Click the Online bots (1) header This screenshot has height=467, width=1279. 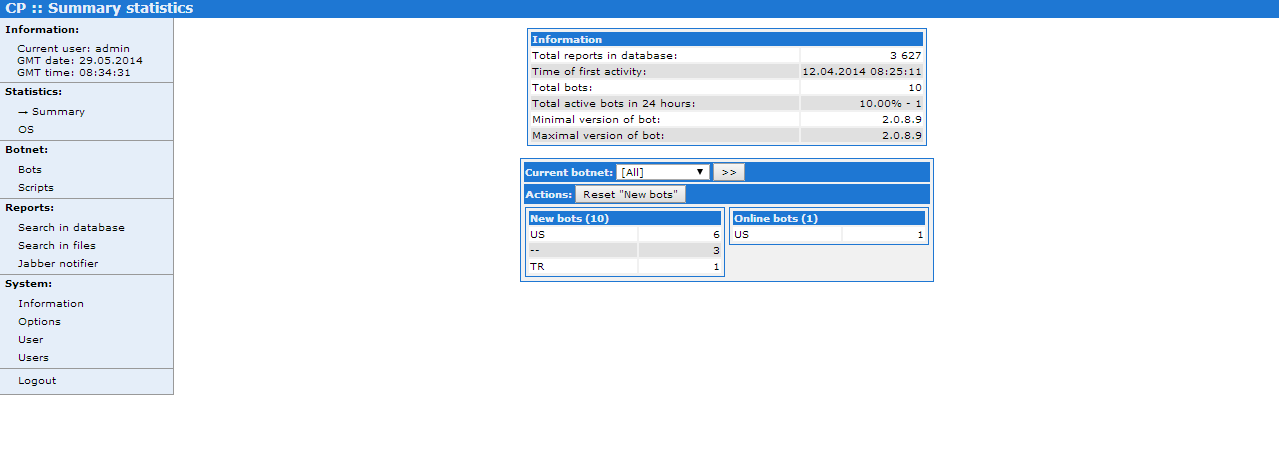pyautogui.click(x=829, y=218)
